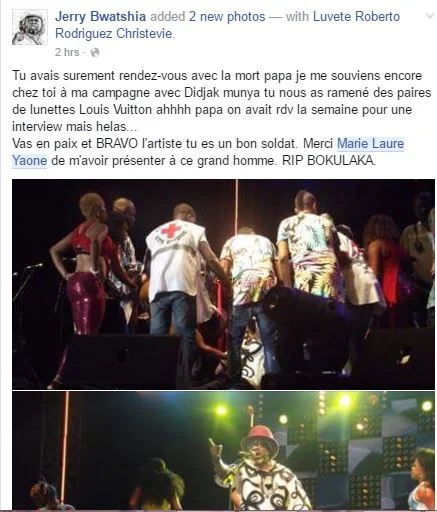Click the post text line mentioning 'Louis Vuitton'
Image resolution: width=437 pixels, height=512 pixels.
tap(212, 110)
